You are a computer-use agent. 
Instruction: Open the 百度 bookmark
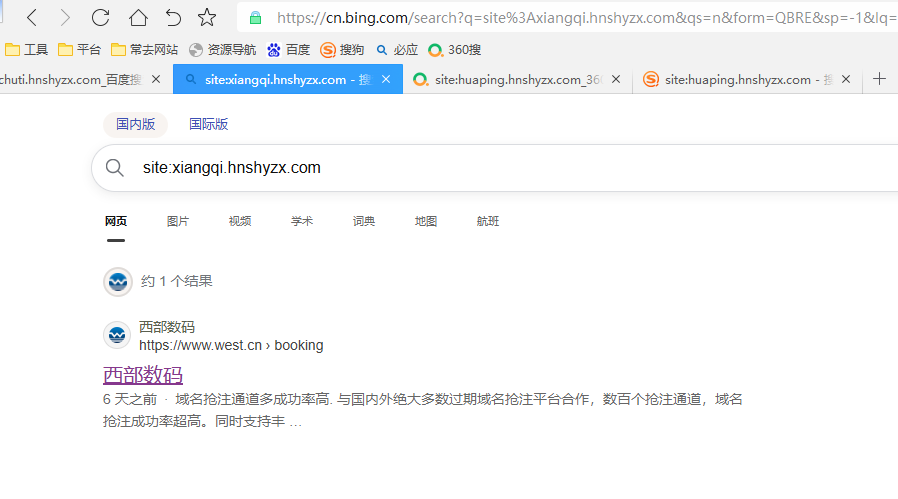(288, 50)
